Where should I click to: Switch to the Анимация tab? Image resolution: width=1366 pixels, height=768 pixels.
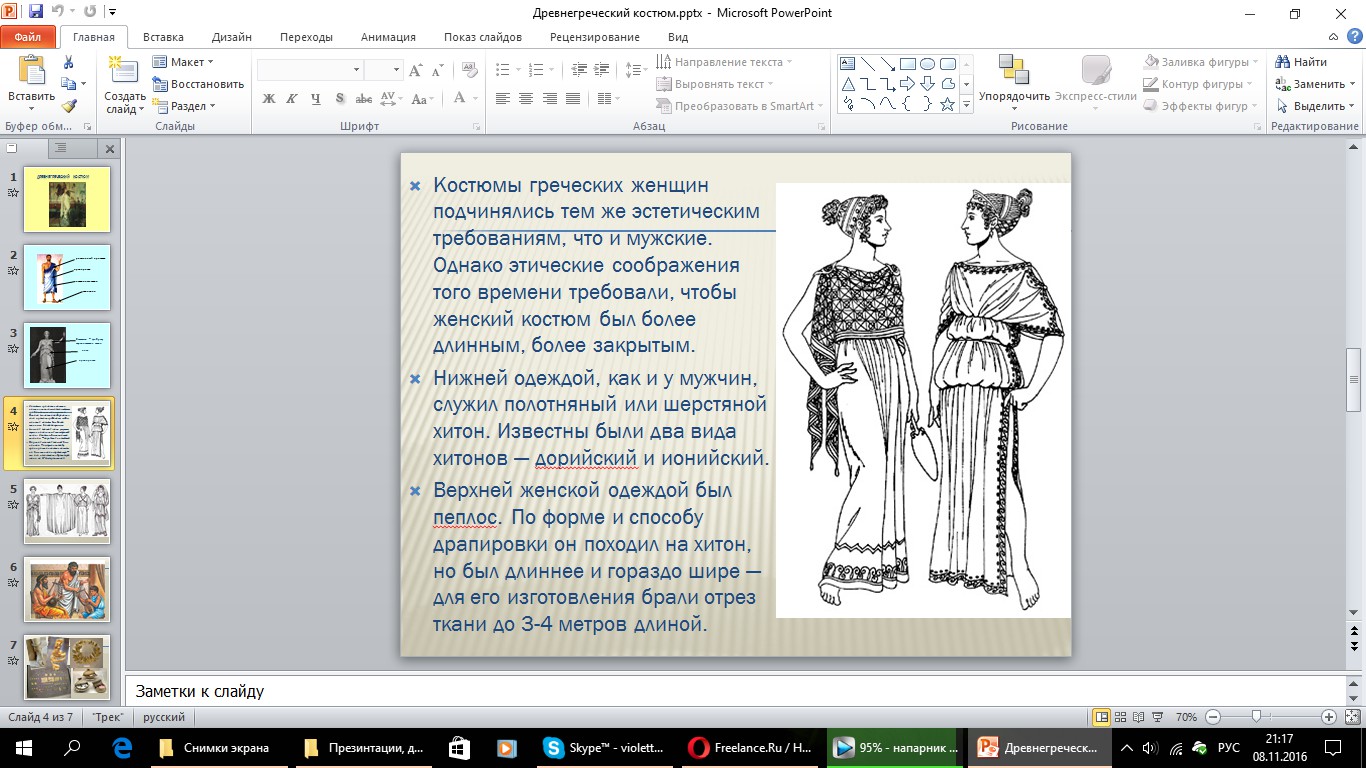(387, 37)
